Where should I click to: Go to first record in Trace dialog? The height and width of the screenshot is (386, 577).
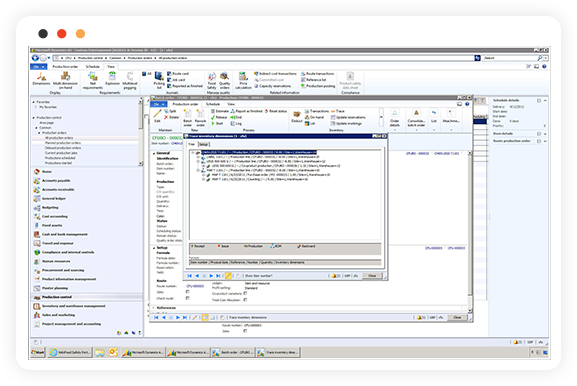click(x=190, y=276)
